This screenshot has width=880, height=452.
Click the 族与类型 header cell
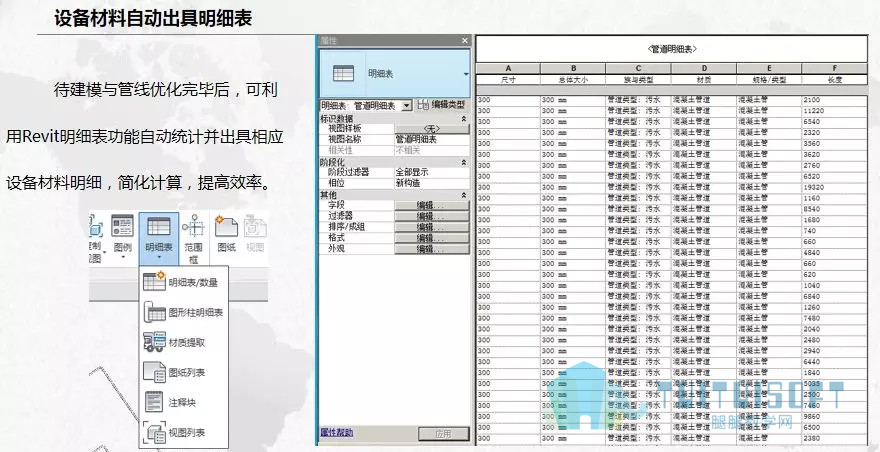tap(638, 80)
